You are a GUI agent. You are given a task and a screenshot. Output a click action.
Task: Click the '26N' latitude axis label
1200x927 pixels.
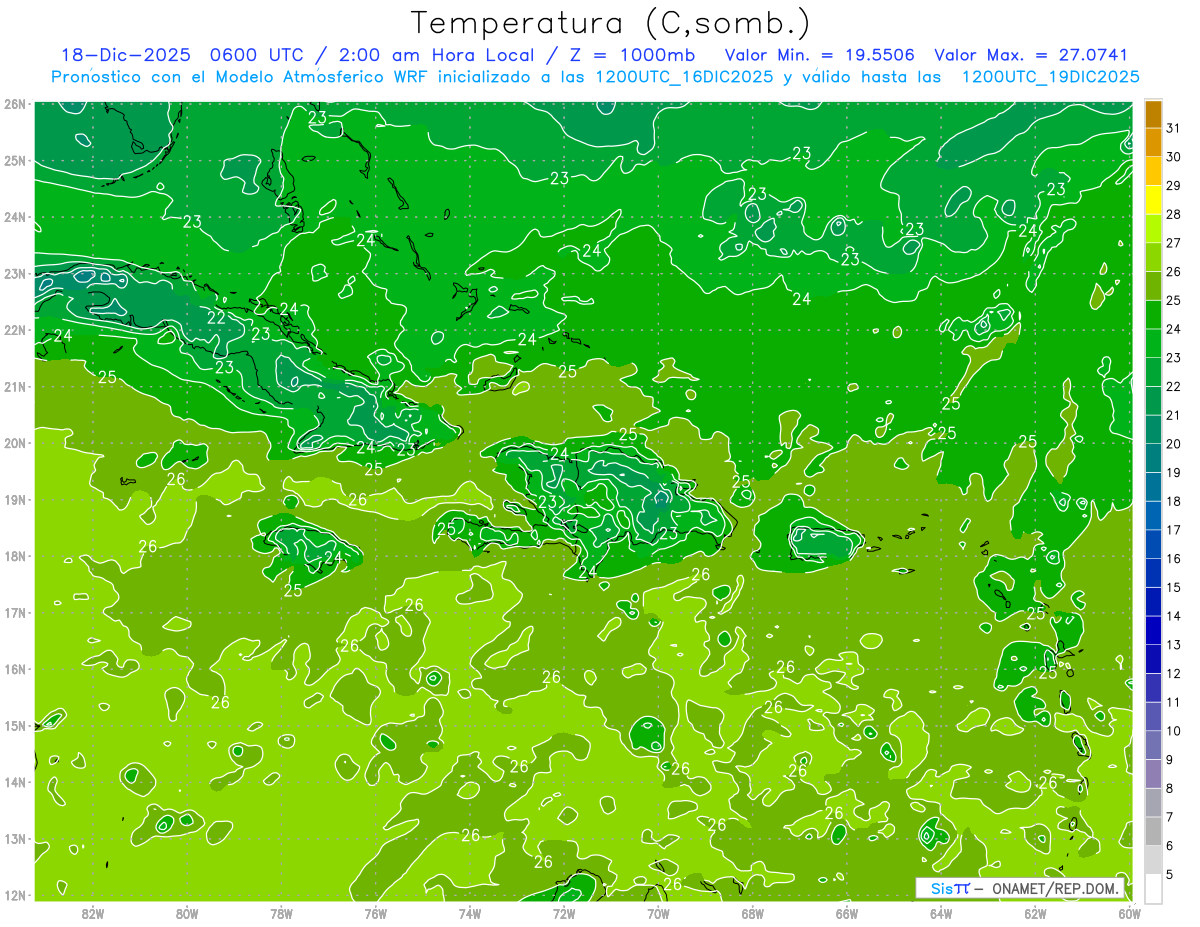[15, 104]
